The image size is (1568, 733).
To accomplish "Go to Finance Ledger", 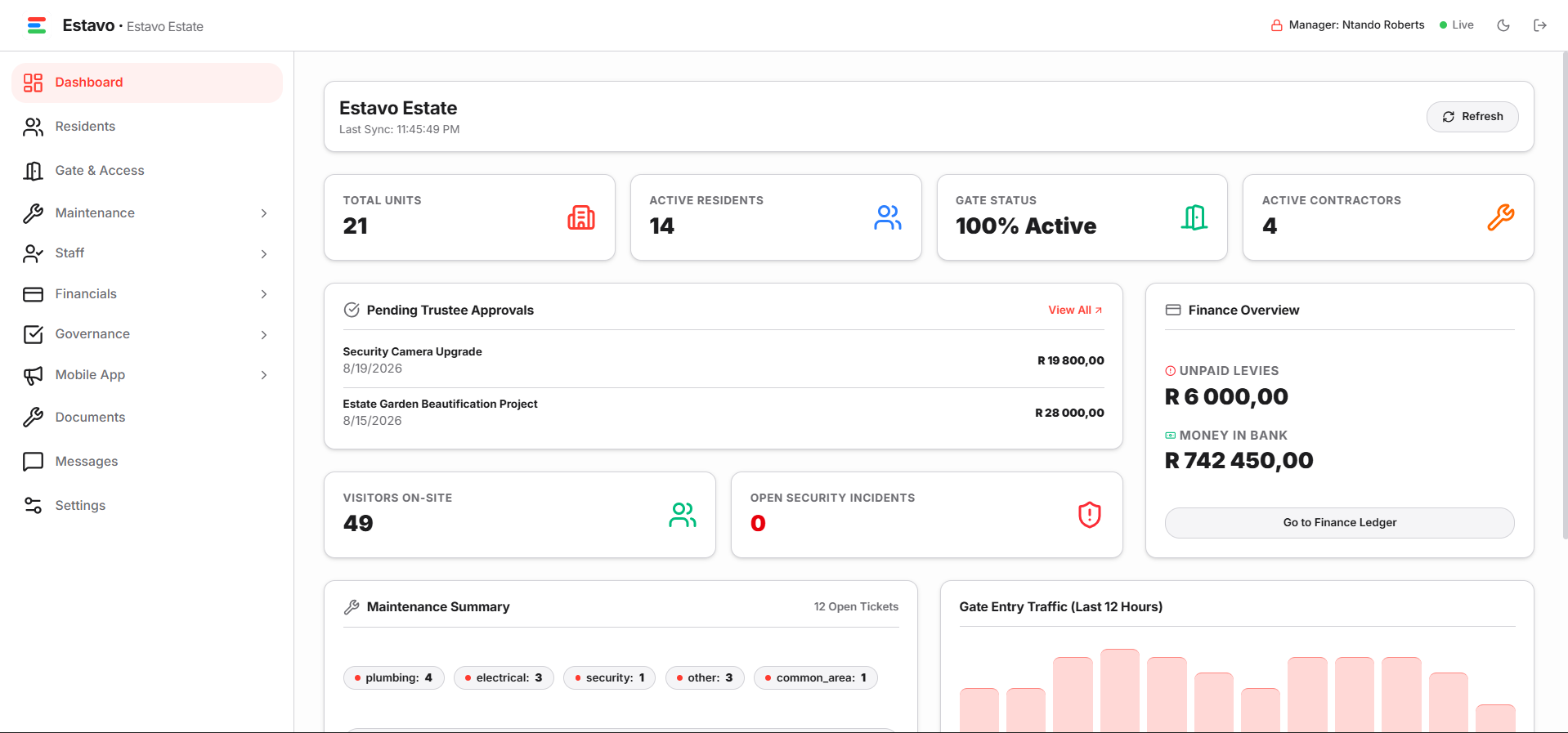I will (1339, 523).
